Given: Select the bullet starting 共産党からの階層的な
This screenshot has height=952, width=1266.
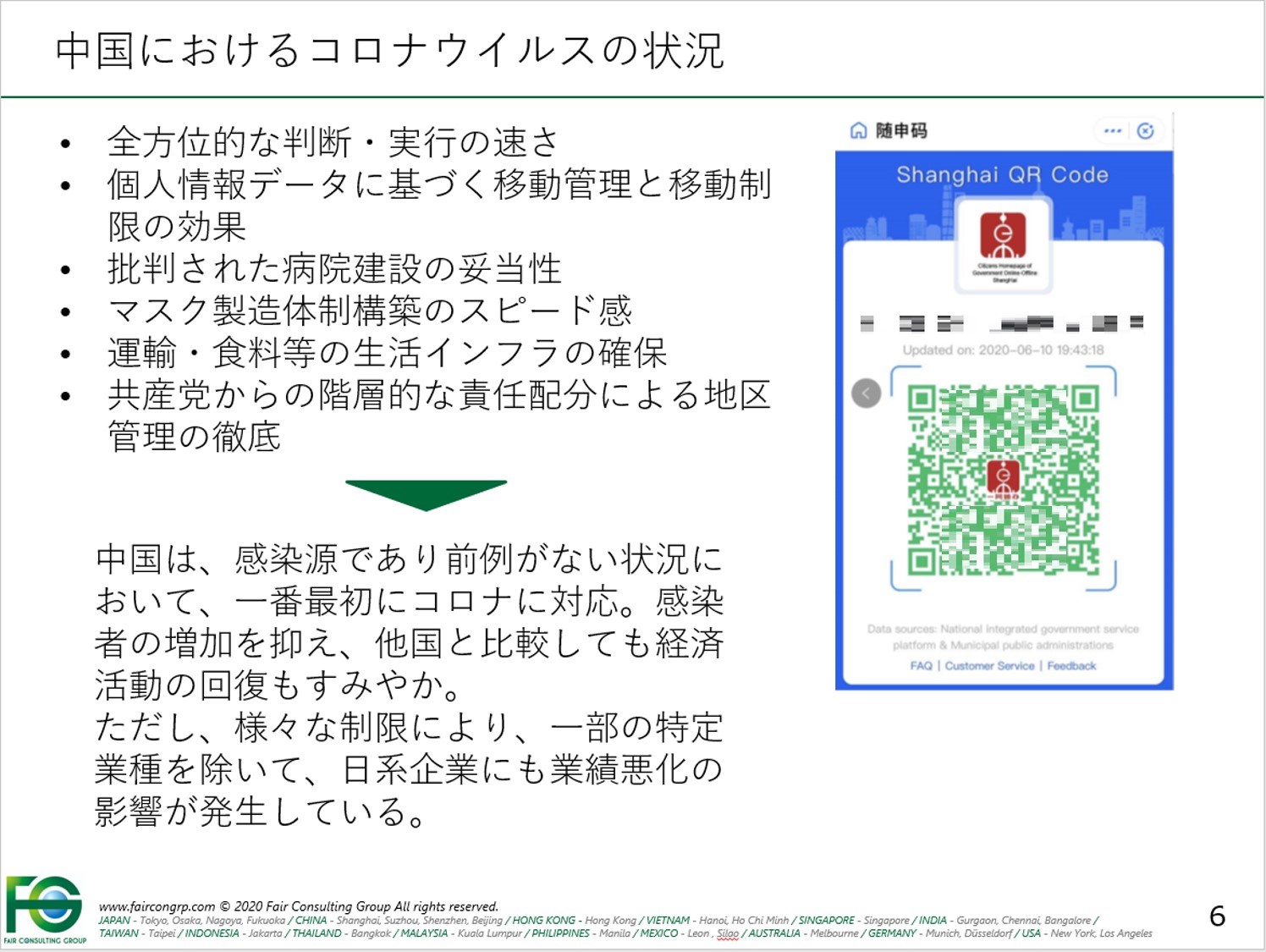Looking at the screenshot, I should [439, 415].
